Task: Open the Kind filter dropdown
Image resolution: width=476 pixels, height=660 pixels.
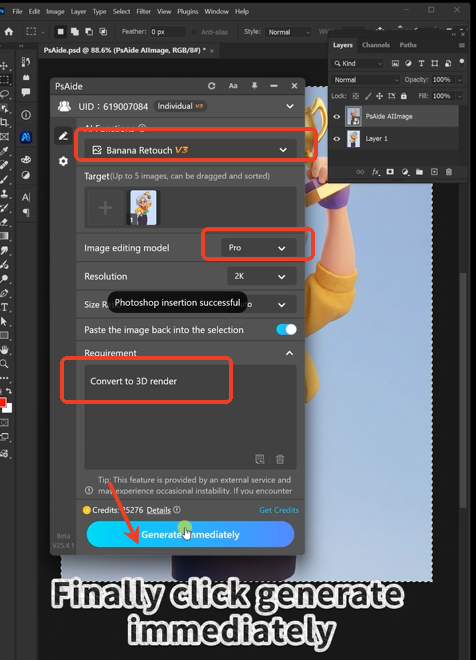Action: tap(357, 63)
